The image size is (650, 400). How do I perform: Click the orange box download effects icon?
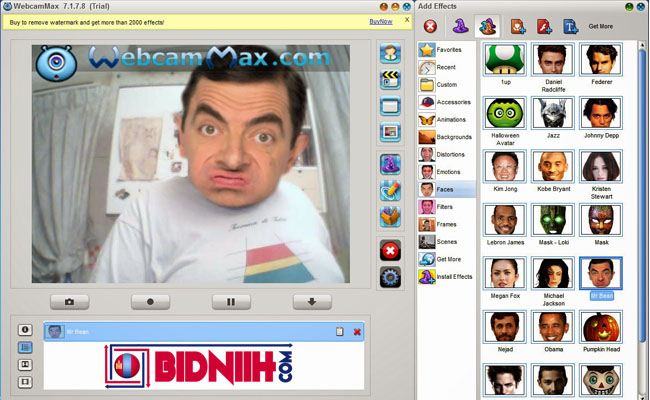click(x=390, y=216)
